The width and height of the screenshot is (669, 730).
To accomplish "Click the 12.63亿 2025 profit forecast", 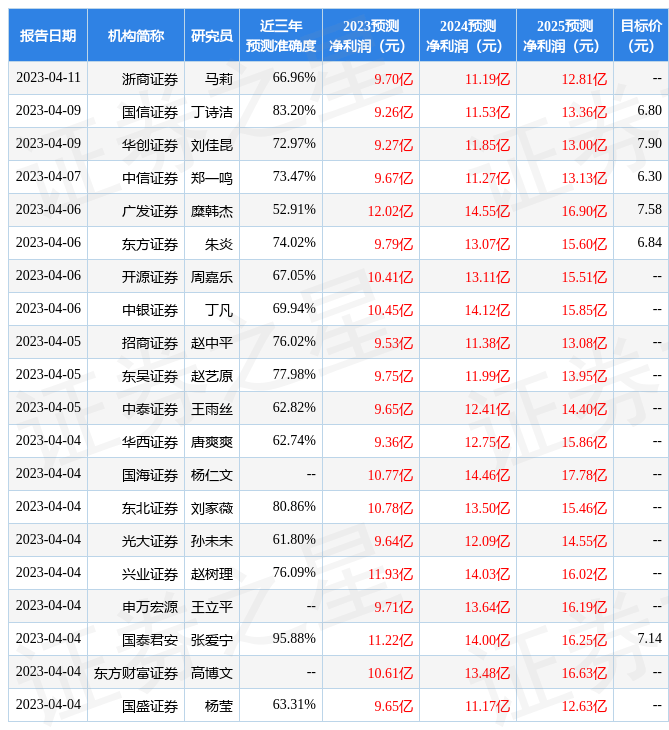I will point(584,706).
